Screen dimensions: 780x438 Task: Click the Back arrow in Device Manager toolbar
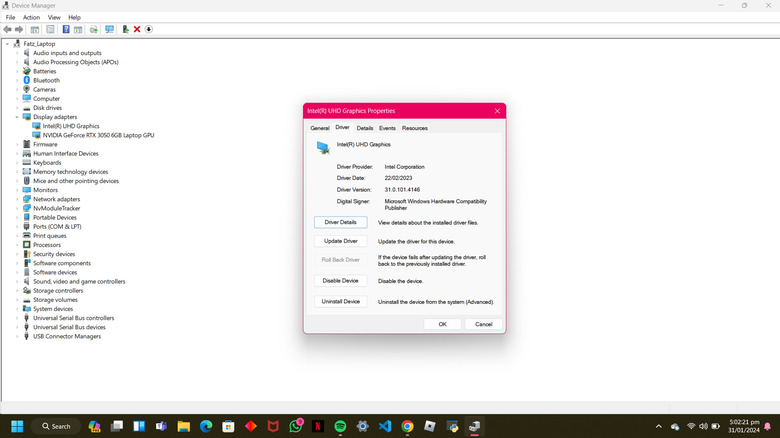(x=7, y=29)
